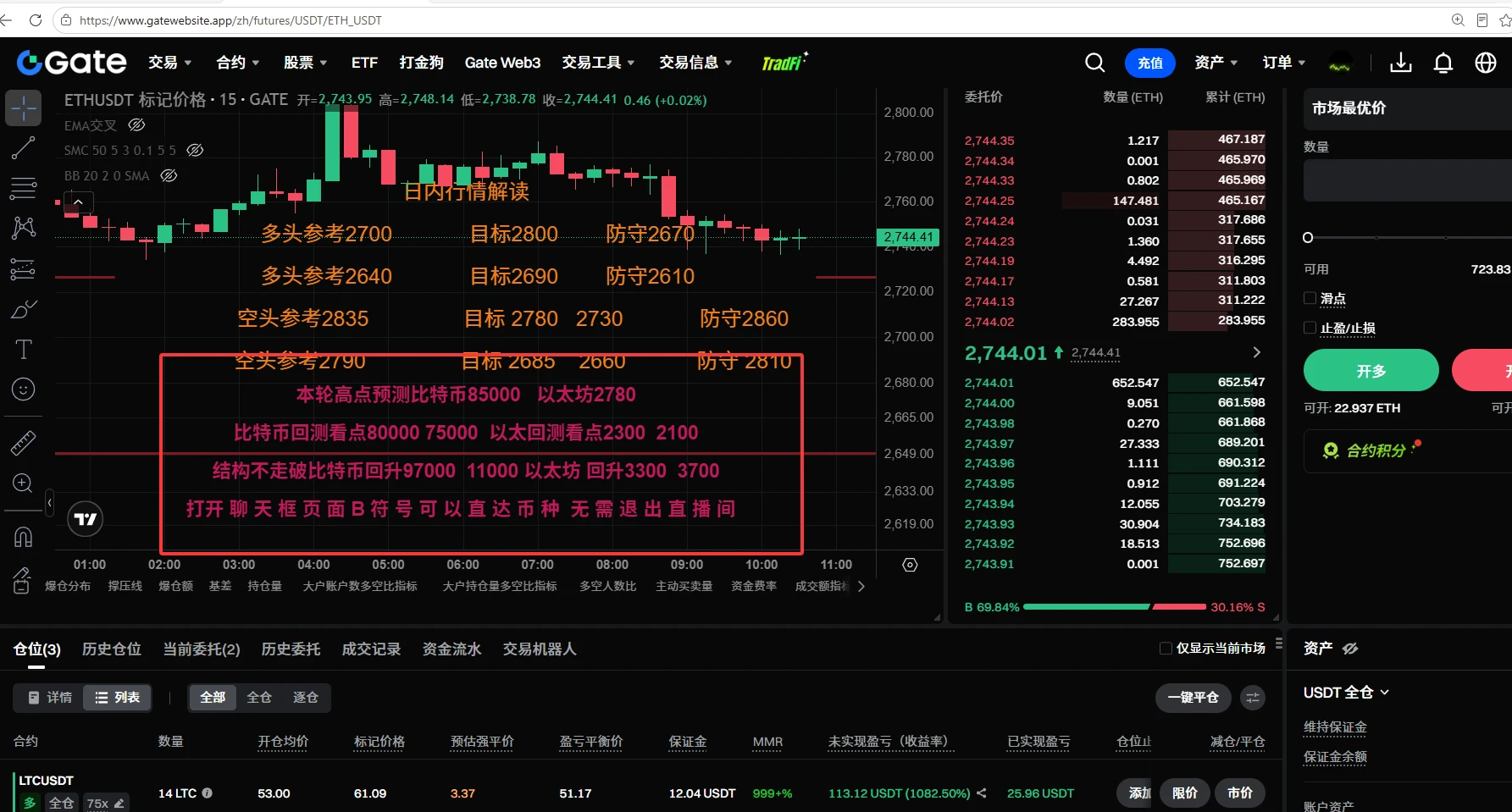This screenshot has height=812, width=1512.
Task: Open the language globe icon
Action: pos(1486,63)
